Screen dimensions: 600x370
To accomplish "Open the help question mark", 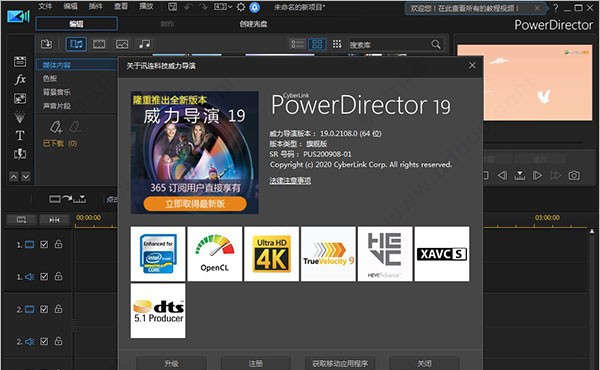I will pyautogui.click(x=555, y=8).
